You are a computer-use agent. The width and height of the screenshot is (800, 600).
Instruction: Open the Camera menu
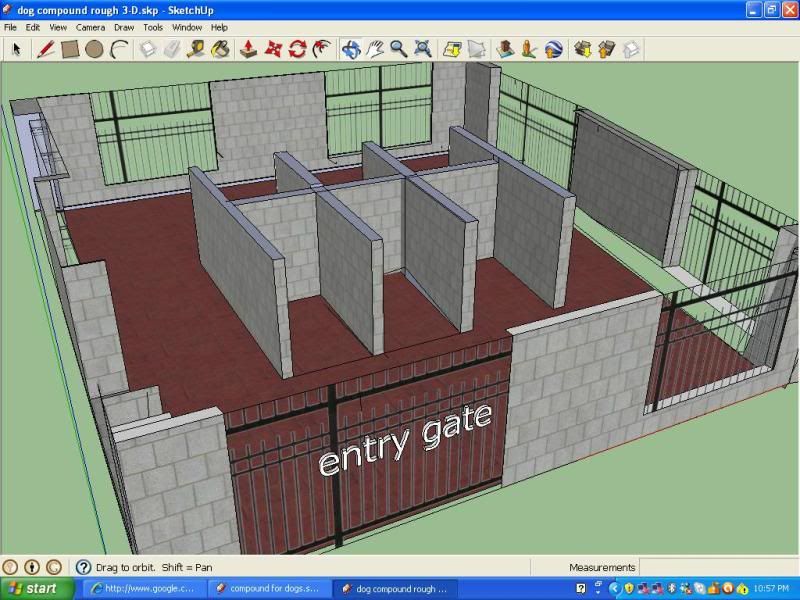90,28
